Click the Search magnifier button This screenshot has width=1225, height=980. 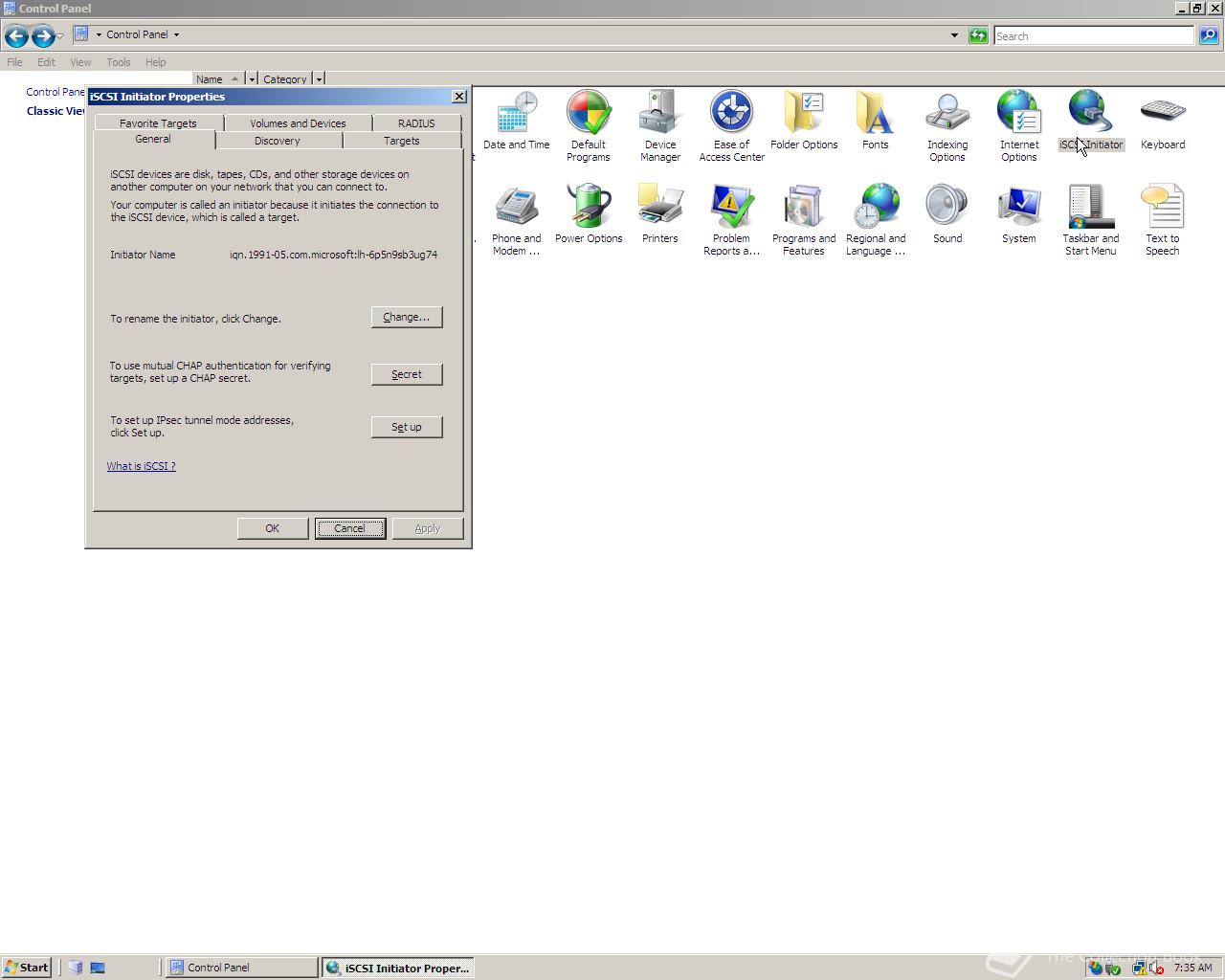point(1209,35)
